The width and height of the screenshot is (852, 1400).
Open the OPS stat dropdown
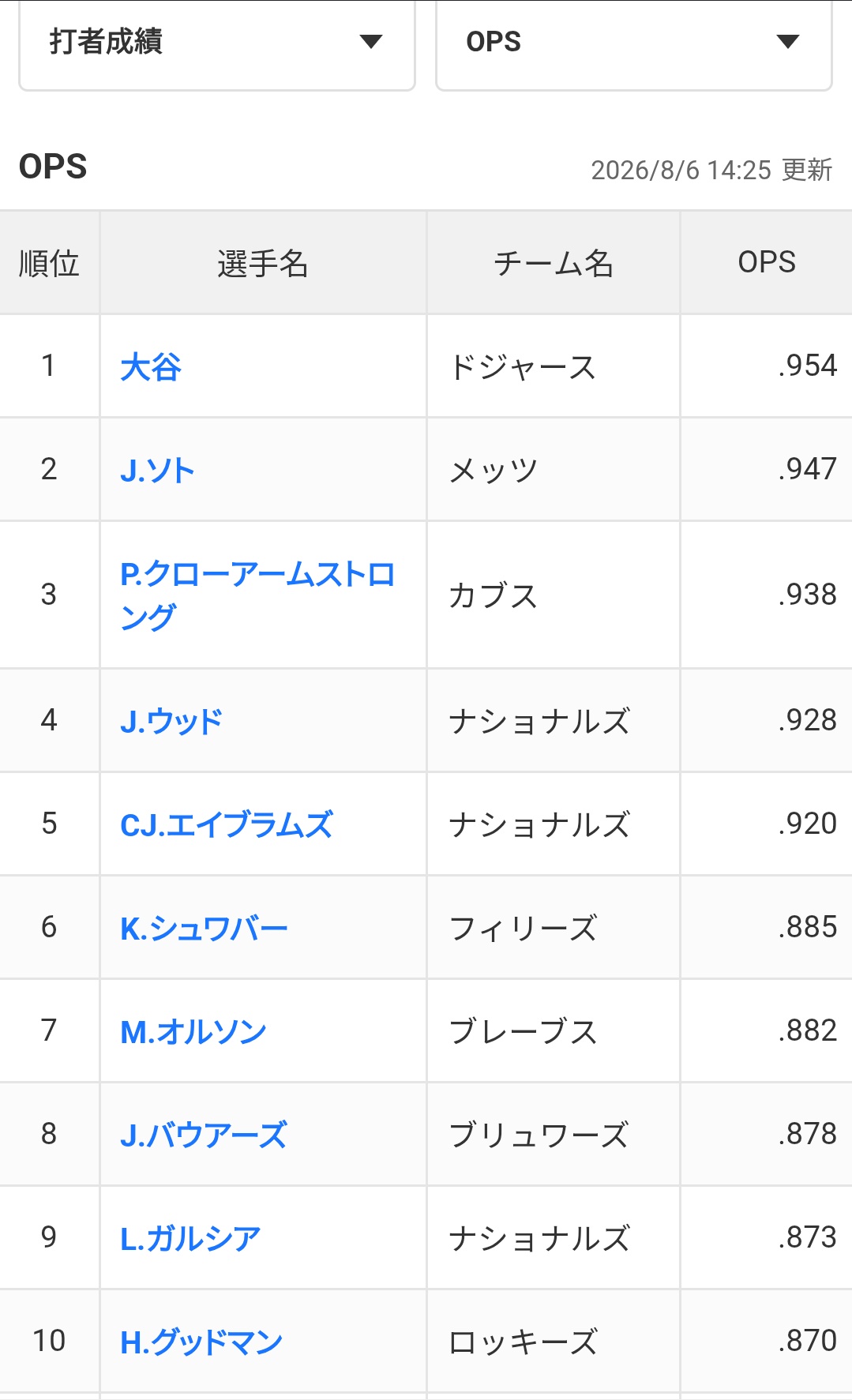point(634,43)
